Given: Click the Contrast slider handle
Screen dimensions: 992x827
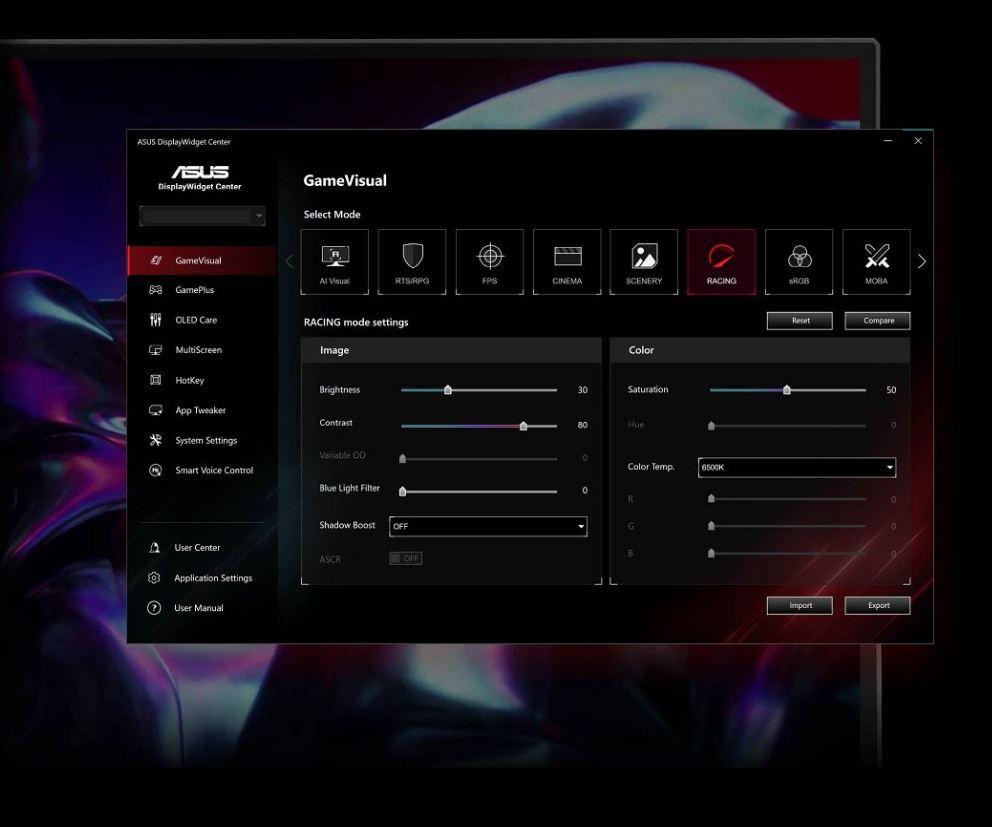Looking at the screenshot, I should 523,426.
